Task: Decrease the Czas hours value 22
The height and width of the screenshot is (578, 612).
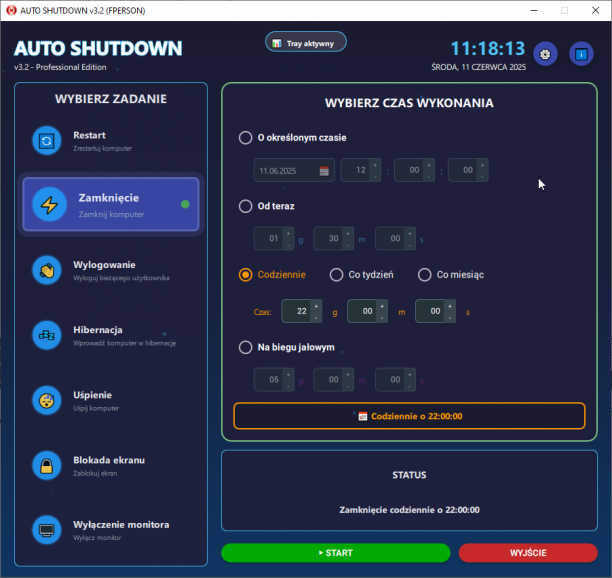Action: pyautogui.click(x=316, y=317)
